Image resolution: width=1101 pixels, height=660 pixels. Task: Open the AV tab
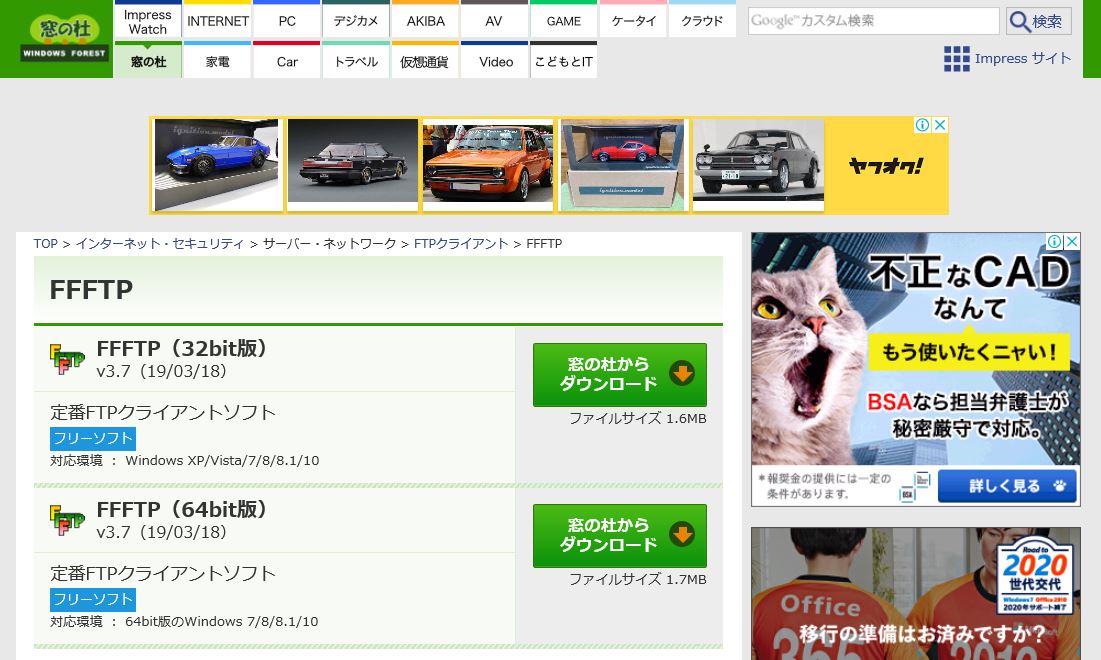tap(494, 21)
